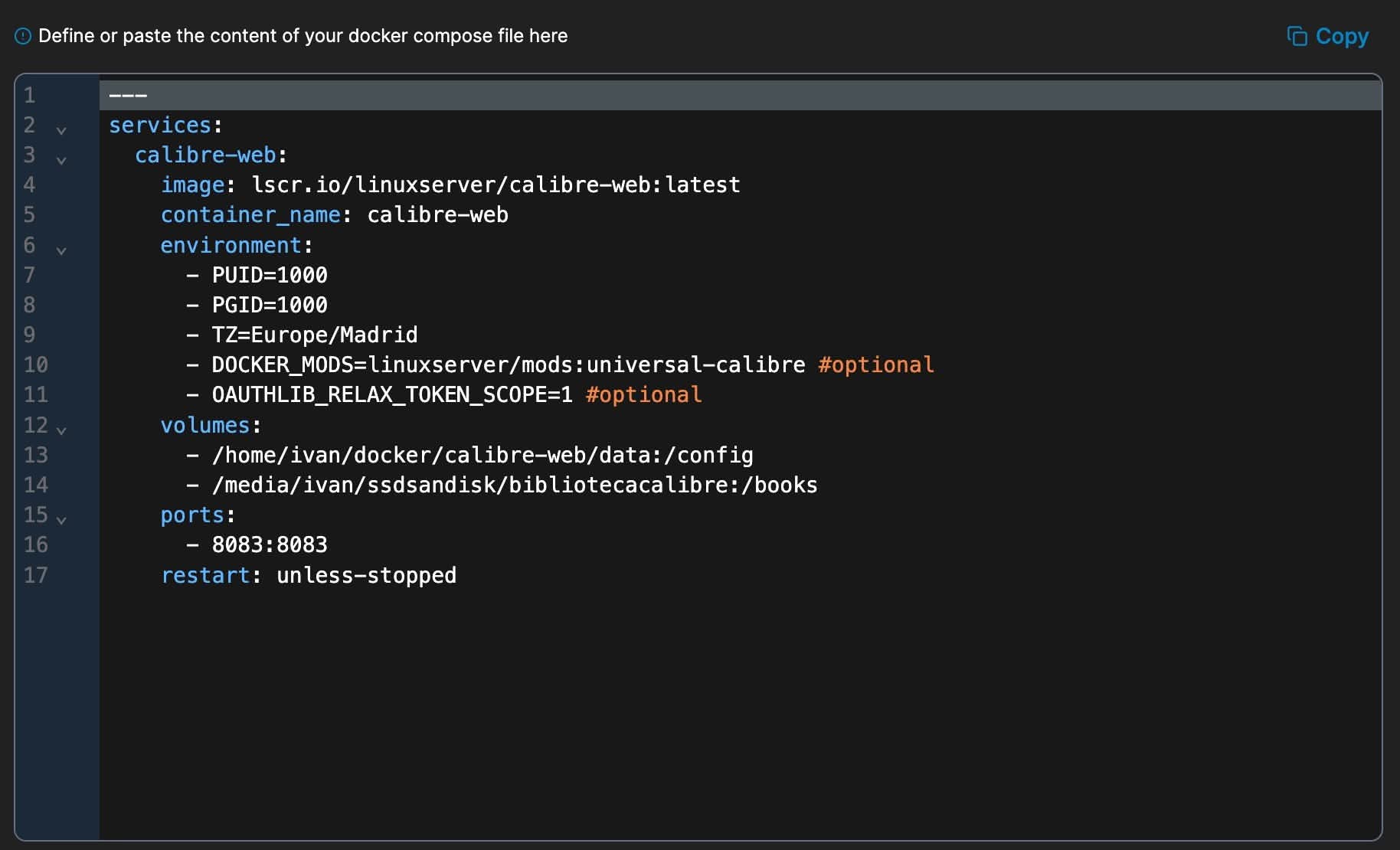The image size is (1400, 850).
Task: Click the PUID=1000 entry
Action: 270,276
